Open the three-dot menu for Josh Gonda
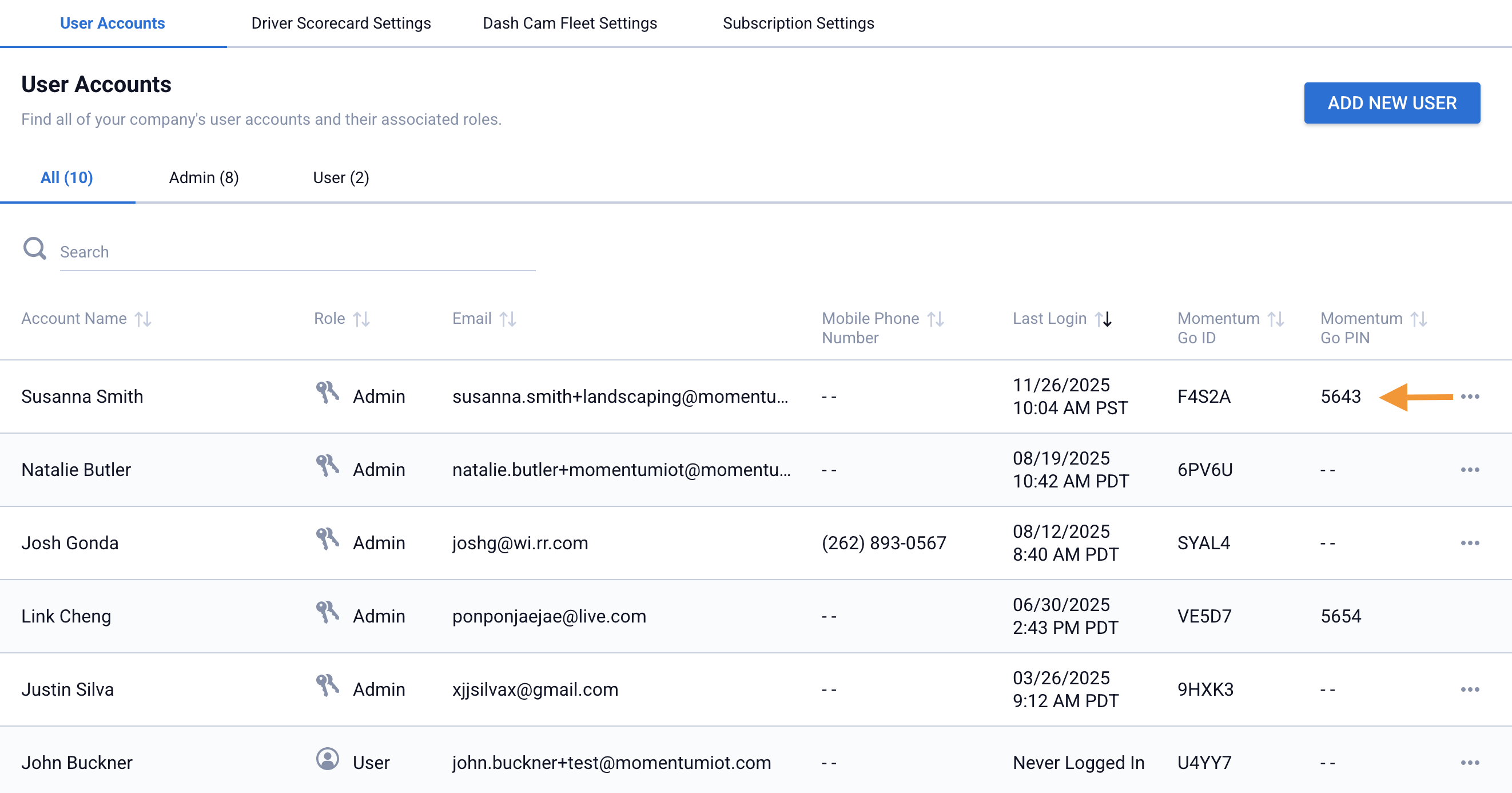1512x793 pixels. (1471, 543)
